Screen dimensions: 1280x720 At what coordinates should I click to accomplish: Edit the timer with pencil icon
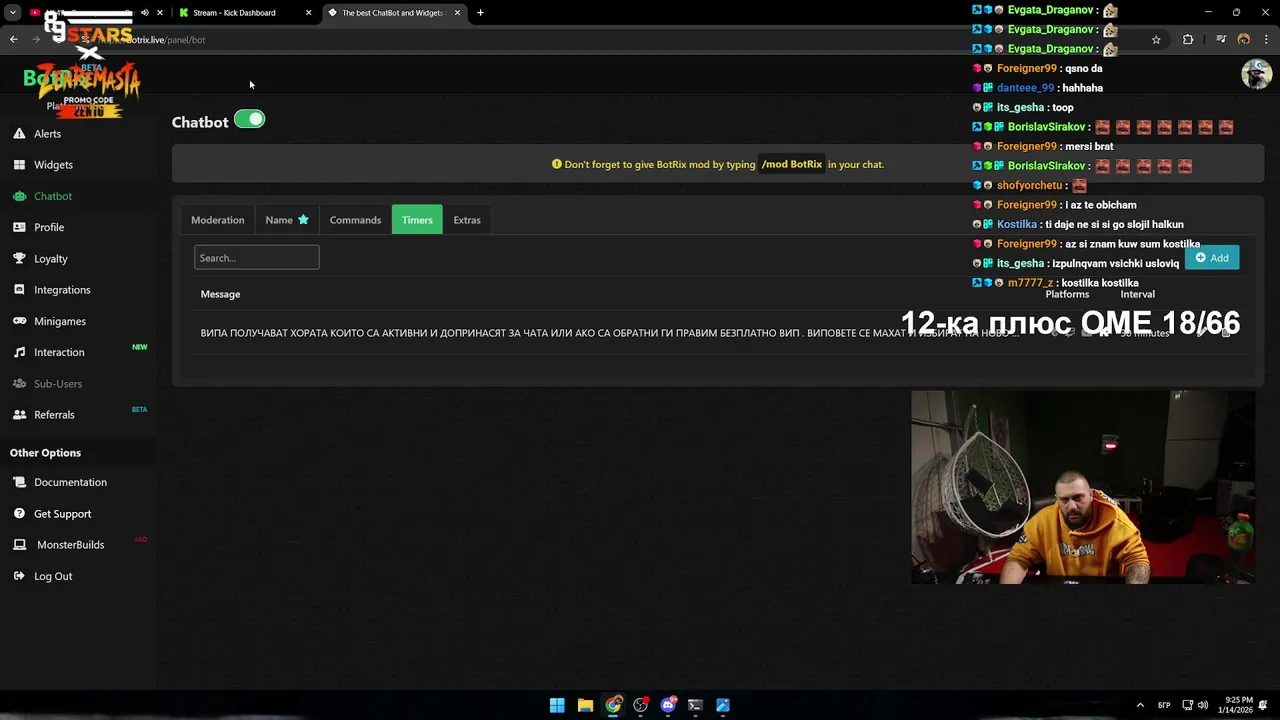pyautogui.click(x=1201, y=333)
